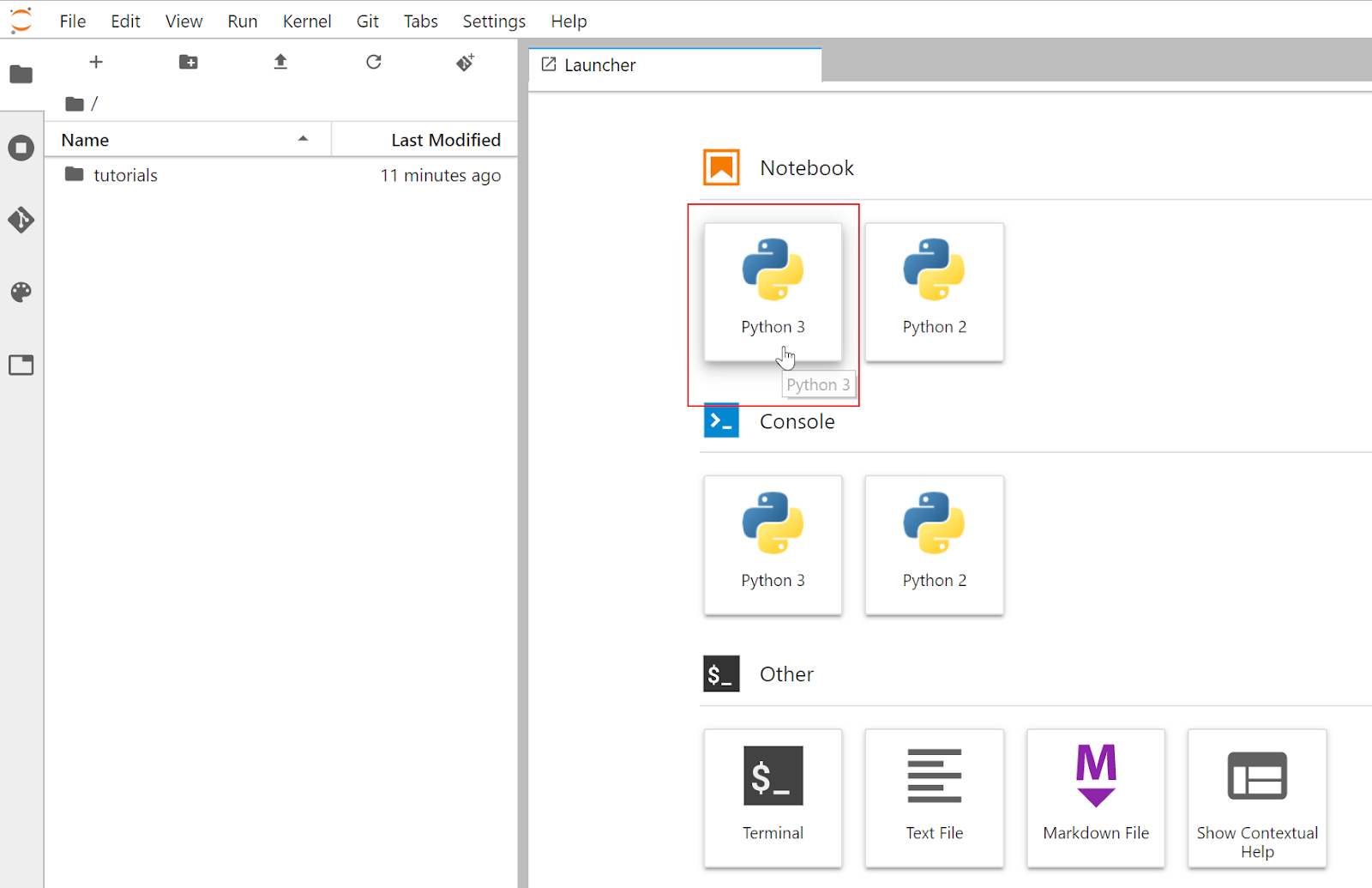Create a new folder in the file browser
Screen dimensions: 1372x888
pyautogui.click(x=188, y=62)
